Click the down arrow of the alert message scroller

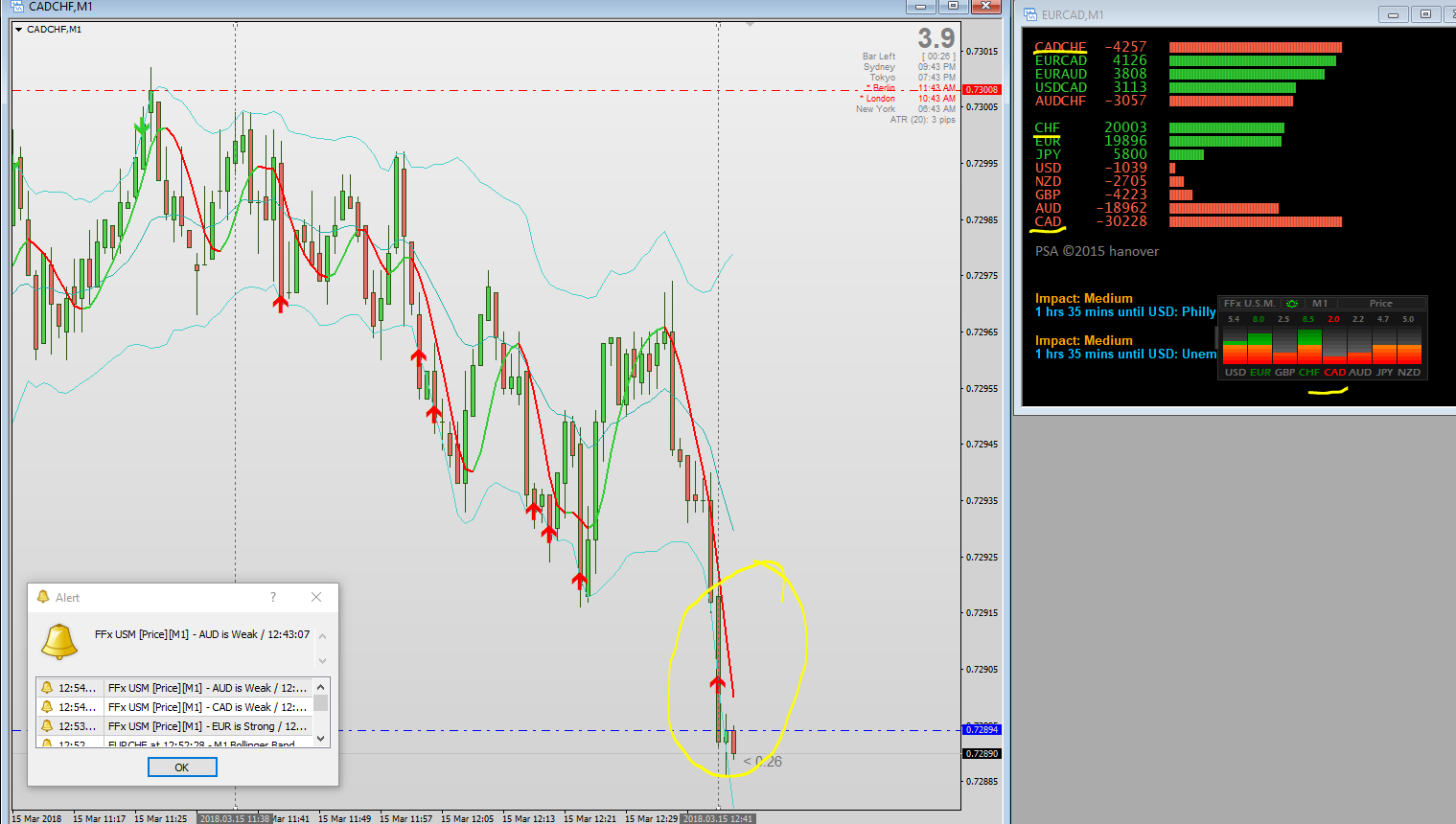322,660
